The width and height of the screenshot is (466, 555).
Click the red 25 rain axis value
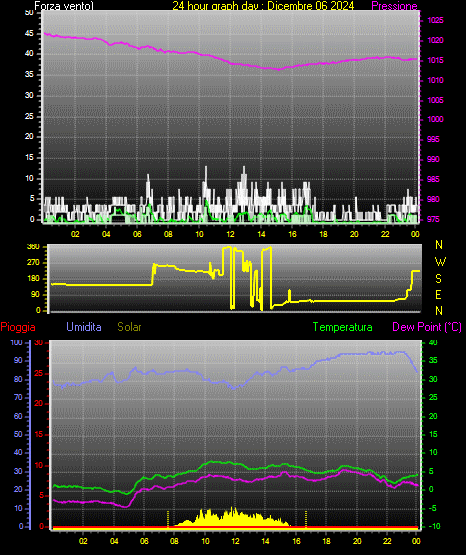point(39,373)
